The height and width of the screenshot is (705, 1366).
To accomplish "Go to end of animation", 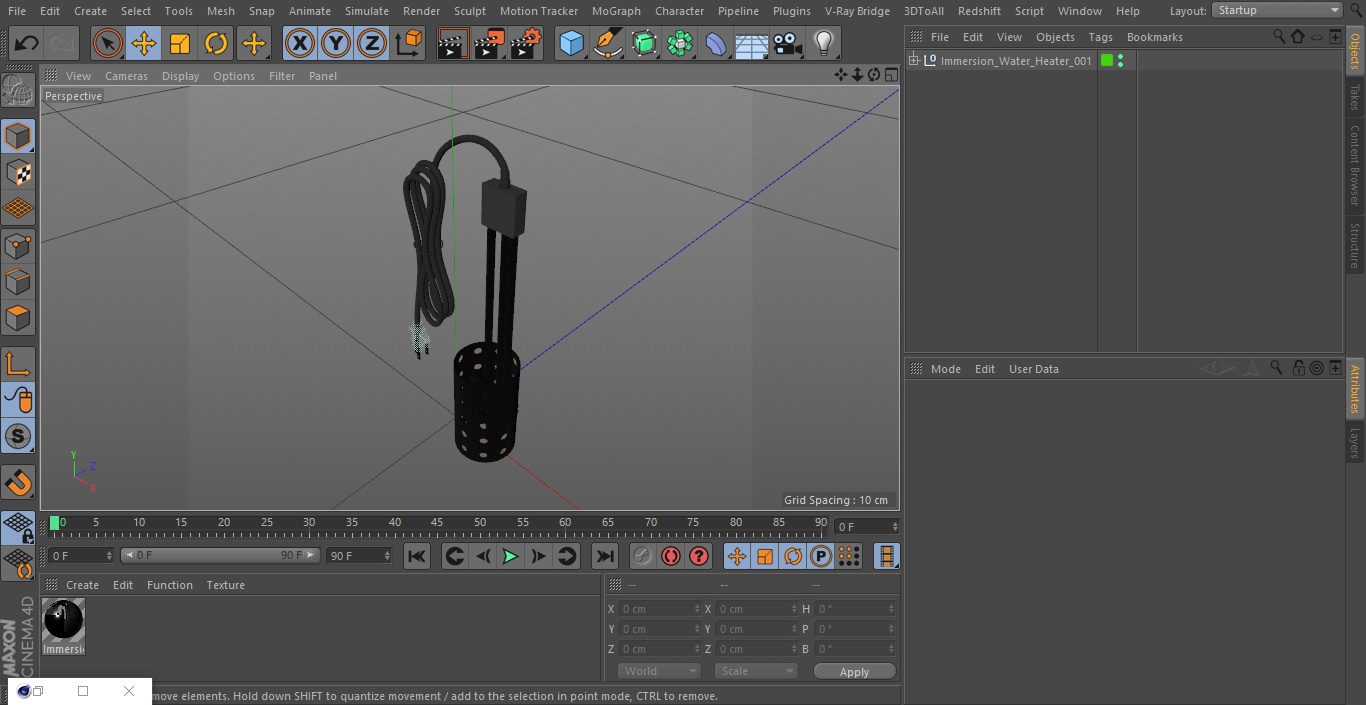I will click(605, 556).
